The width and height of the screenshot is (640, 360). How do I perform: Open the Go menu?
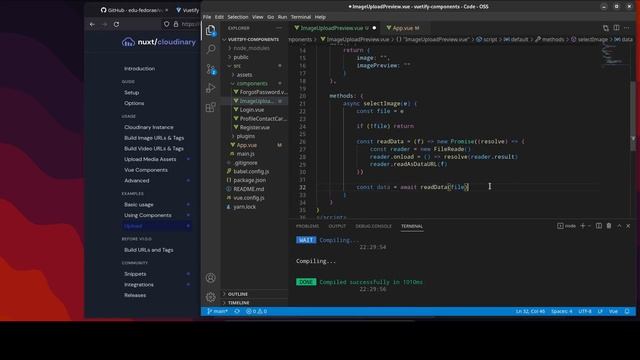(x=271, y=17)
